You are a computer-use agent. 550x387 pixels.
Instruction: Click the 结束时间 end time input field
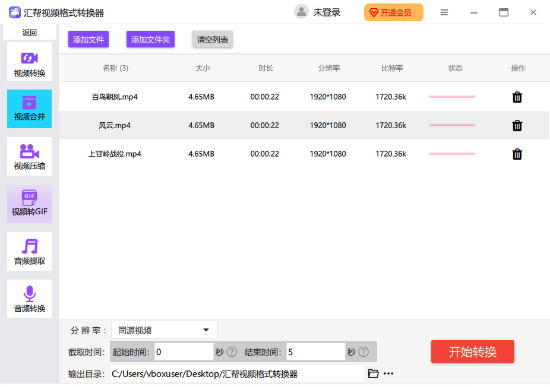point(316,352)
